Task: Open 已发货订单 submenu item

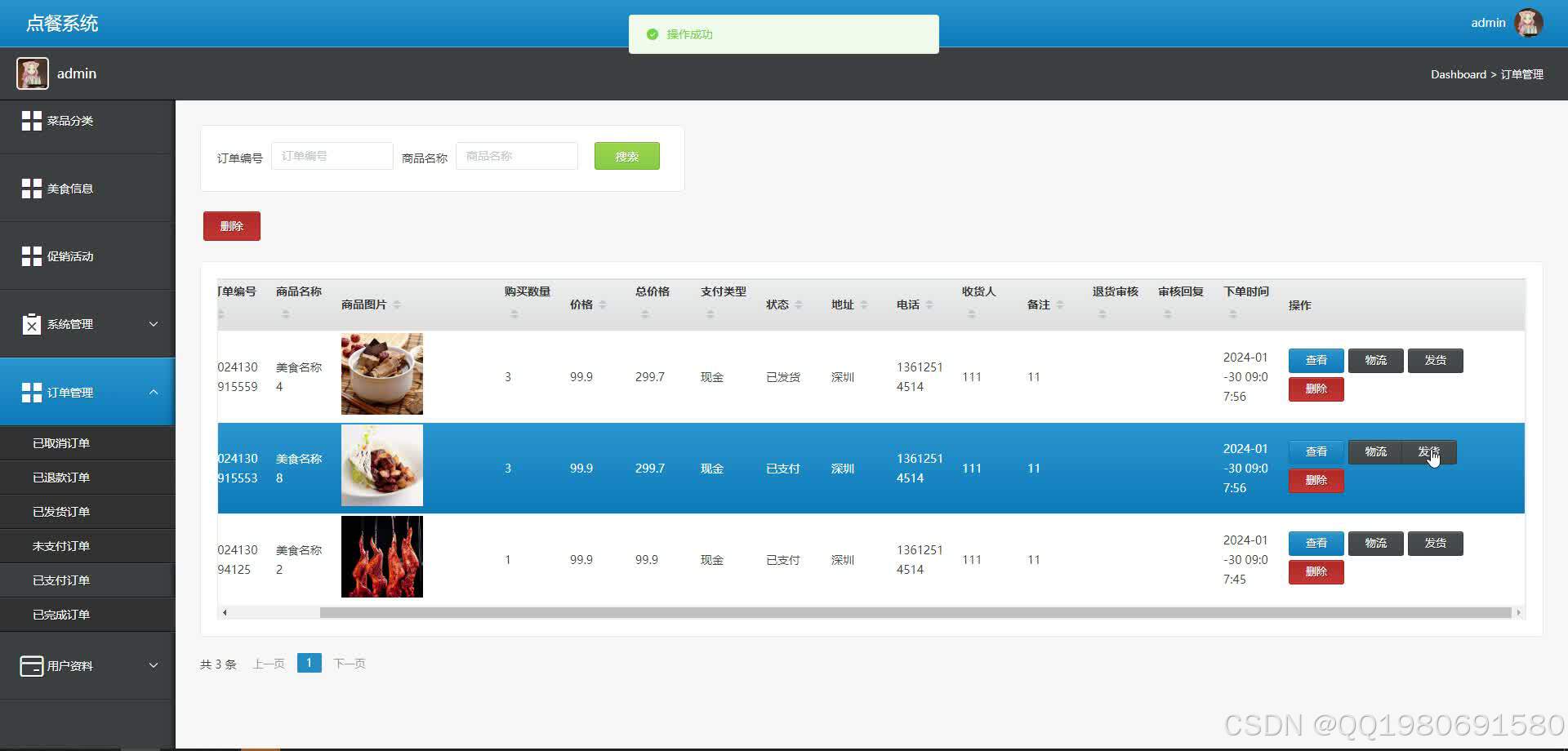Action: click(x=87, y=512)
